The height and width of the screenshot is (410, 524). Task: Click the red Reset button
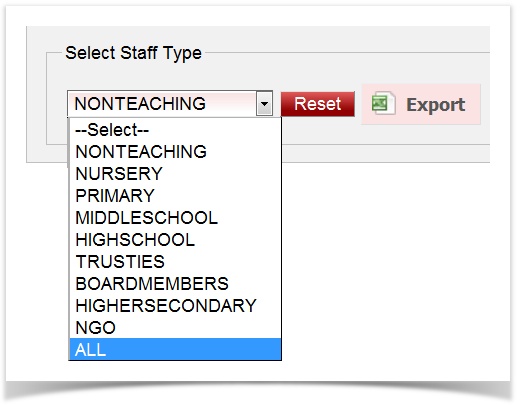point(317,104)
